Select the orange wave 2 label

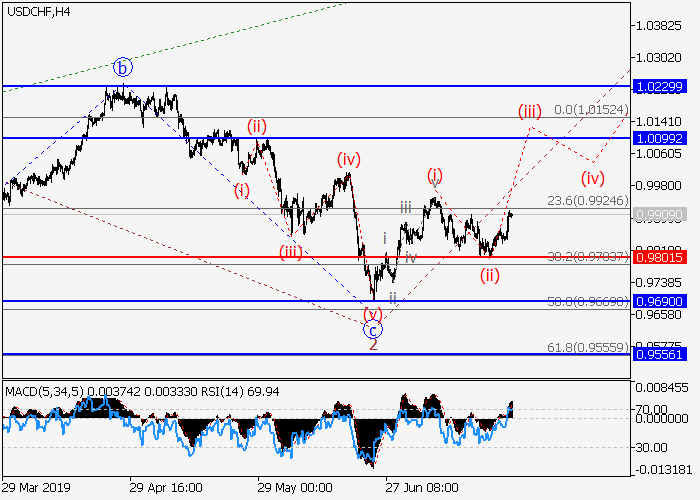click(x=373, y=346)
